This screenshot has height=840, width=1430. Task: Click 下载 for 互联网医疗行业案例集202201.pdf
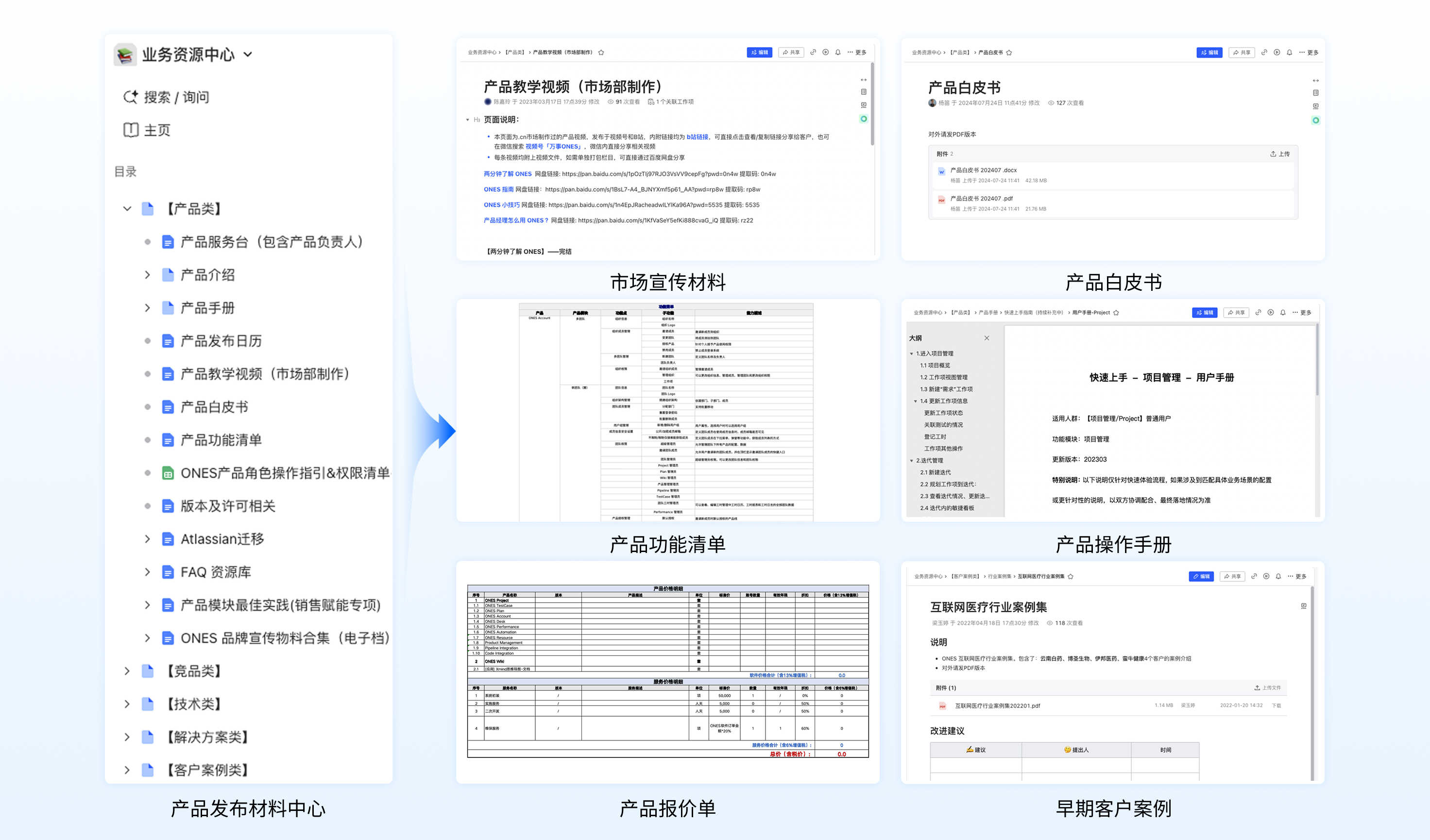point(1276,706)
